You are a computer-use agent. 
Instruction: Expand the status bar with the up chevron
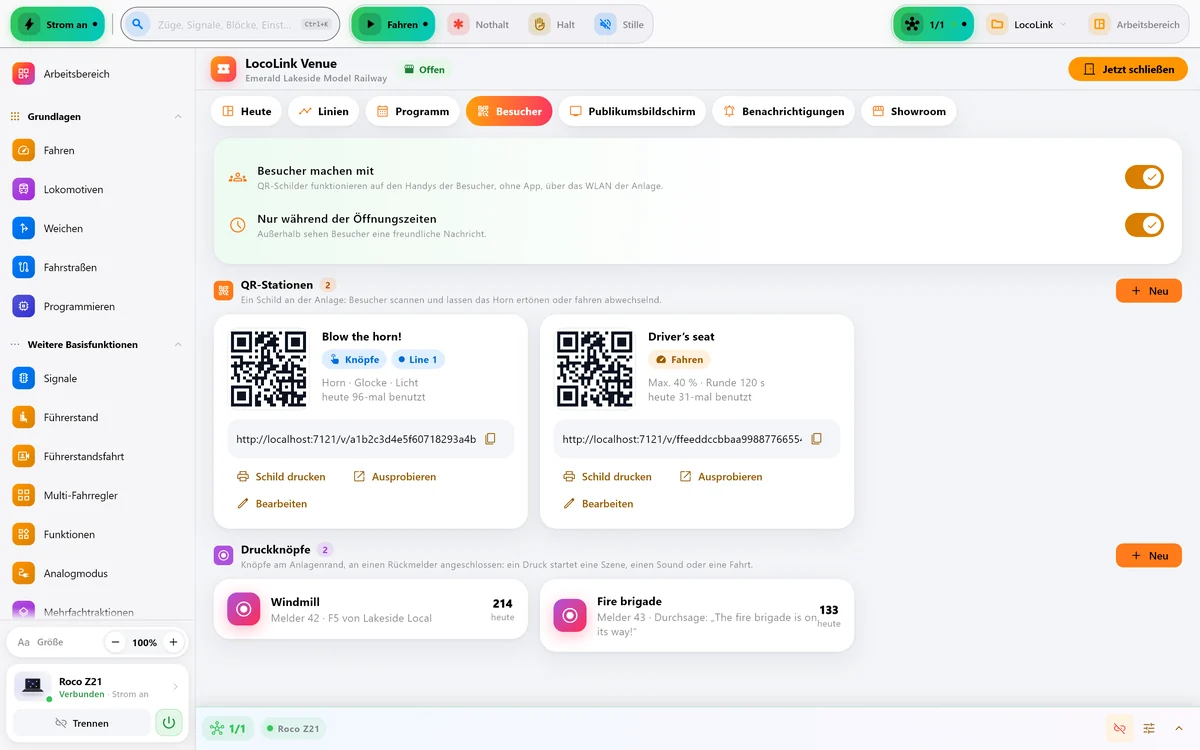pos(1179,729)
